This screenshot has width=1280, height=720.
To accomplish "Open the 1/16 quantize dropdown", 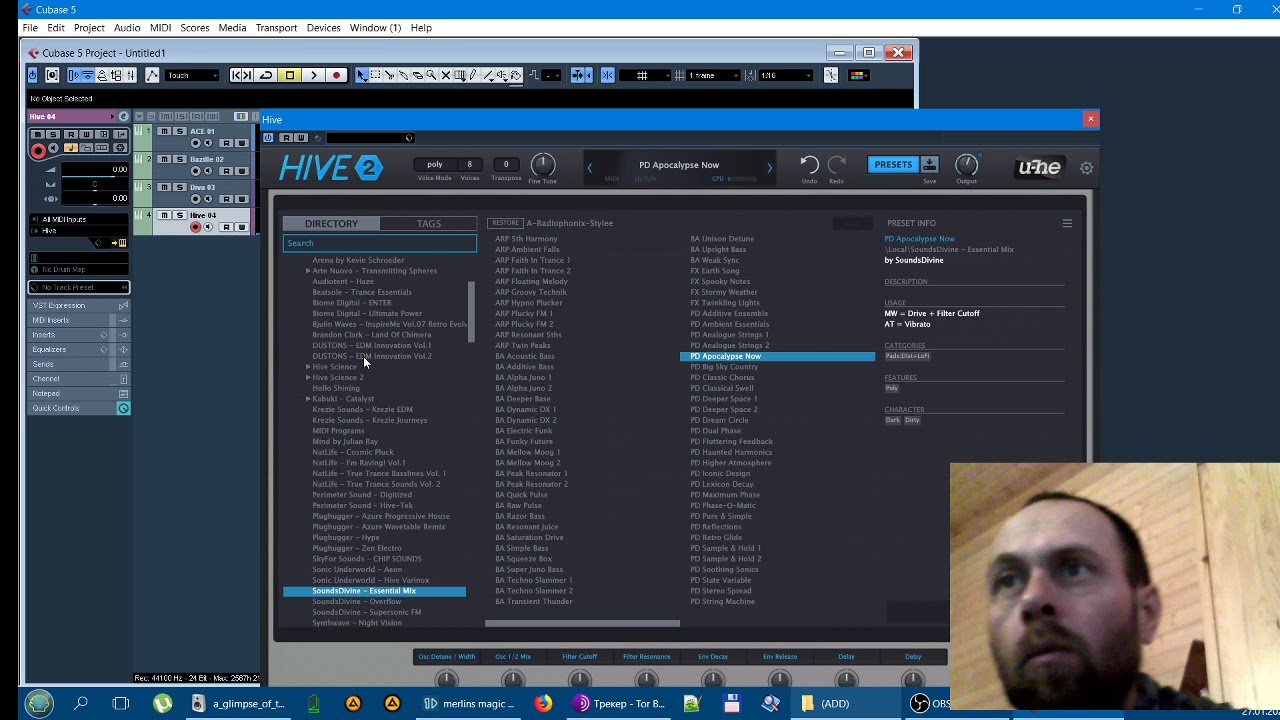I will [787, 75].
